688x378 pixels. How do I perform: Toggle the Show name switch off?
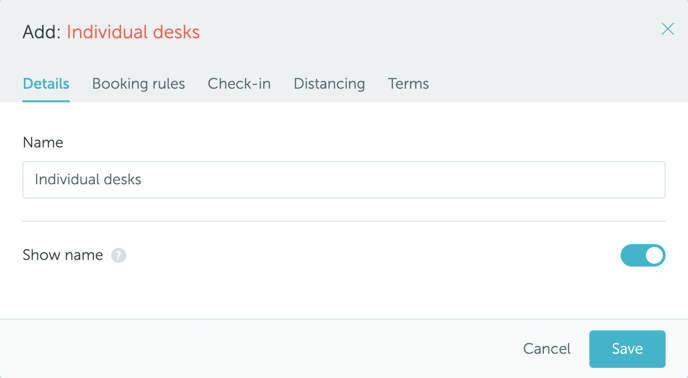click(x=643, y=256)
